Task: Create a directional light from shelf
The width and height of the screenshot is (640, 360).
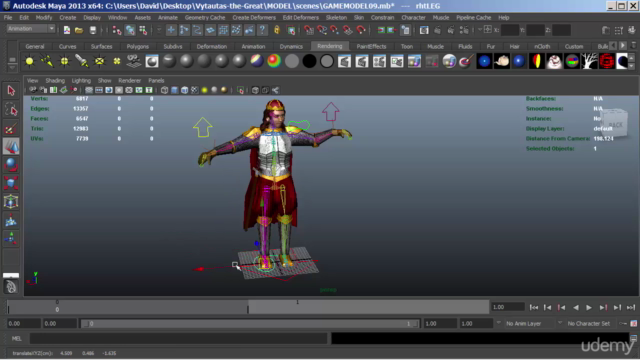Action: coord(47,61)
